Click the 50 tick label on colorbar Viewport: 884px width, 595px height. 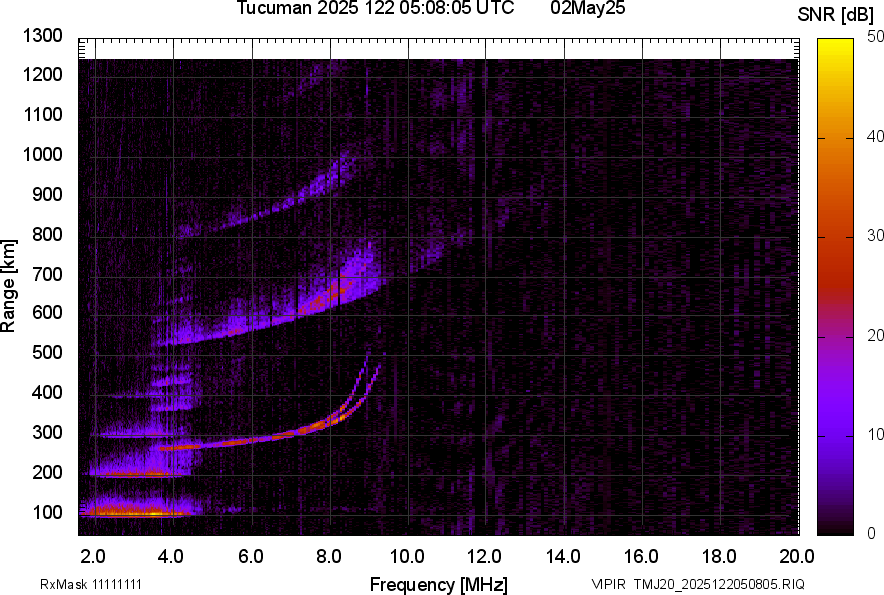click(x=877, y=37)
